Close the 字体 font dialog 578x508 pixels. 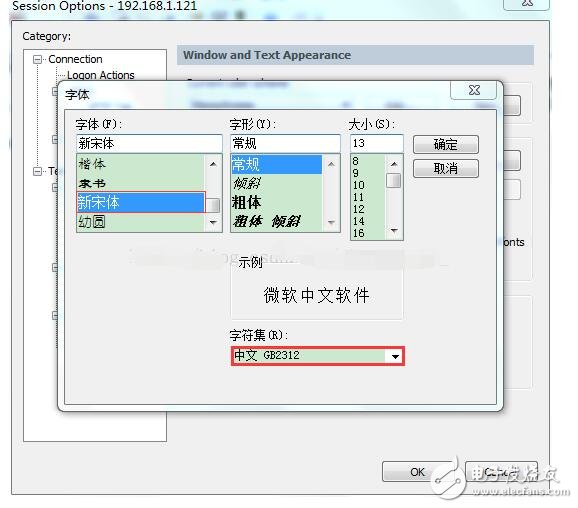(474, 90)
